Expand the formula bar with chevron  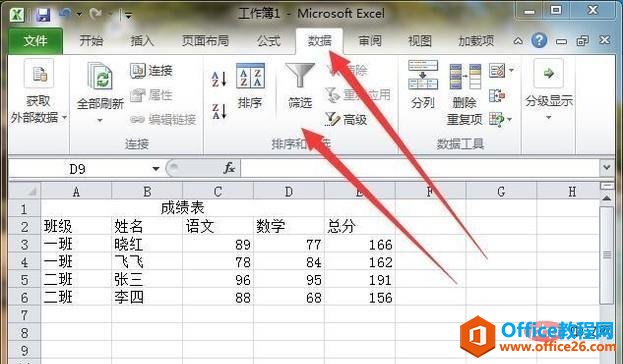[x=607, y=168]
